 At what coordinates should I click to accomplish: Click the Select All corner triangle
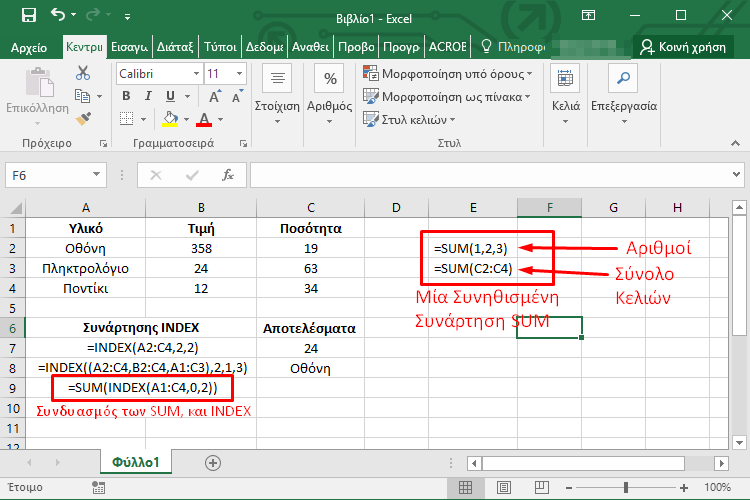point(16,208)
